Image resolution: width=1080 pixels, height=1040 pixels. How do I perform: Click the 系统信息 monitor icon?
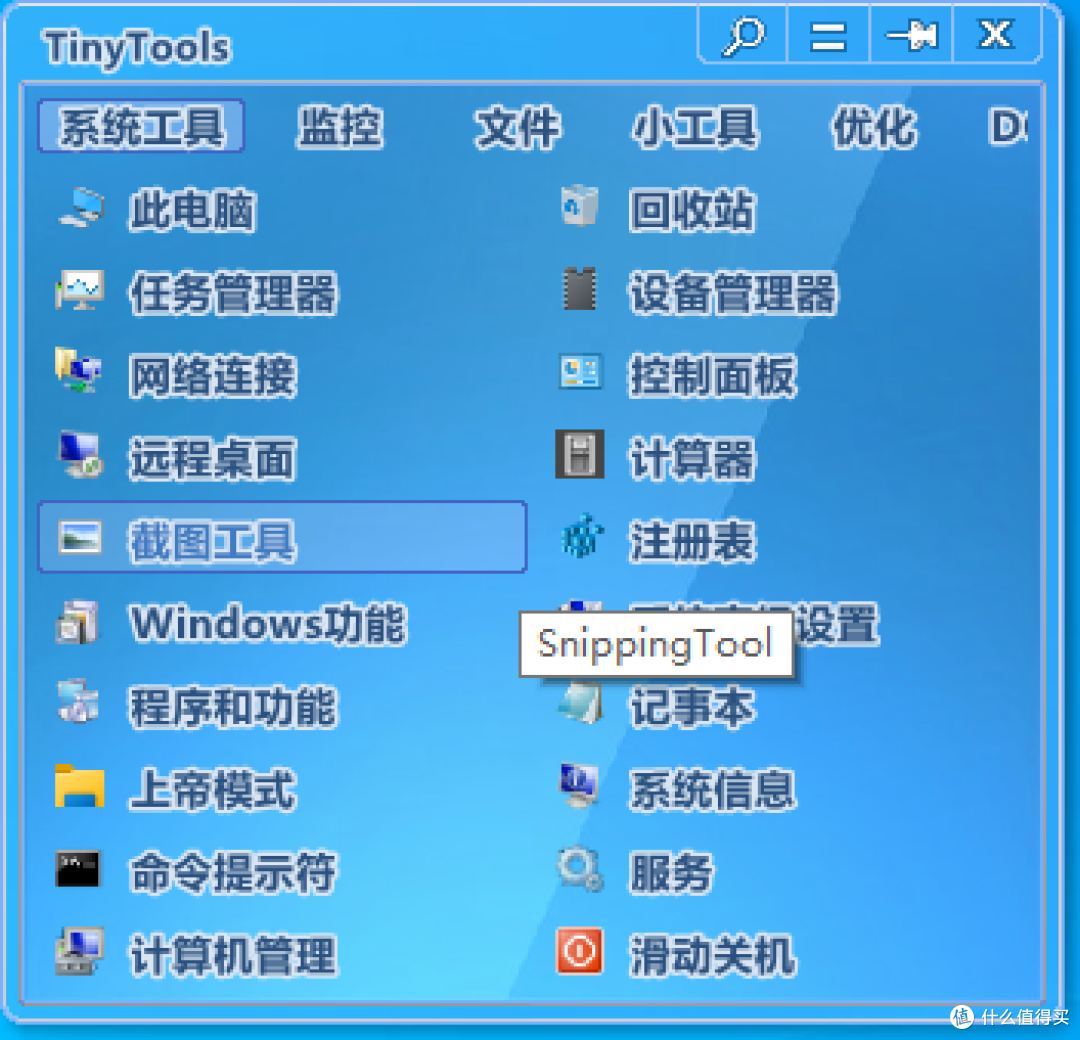(579, 785)
